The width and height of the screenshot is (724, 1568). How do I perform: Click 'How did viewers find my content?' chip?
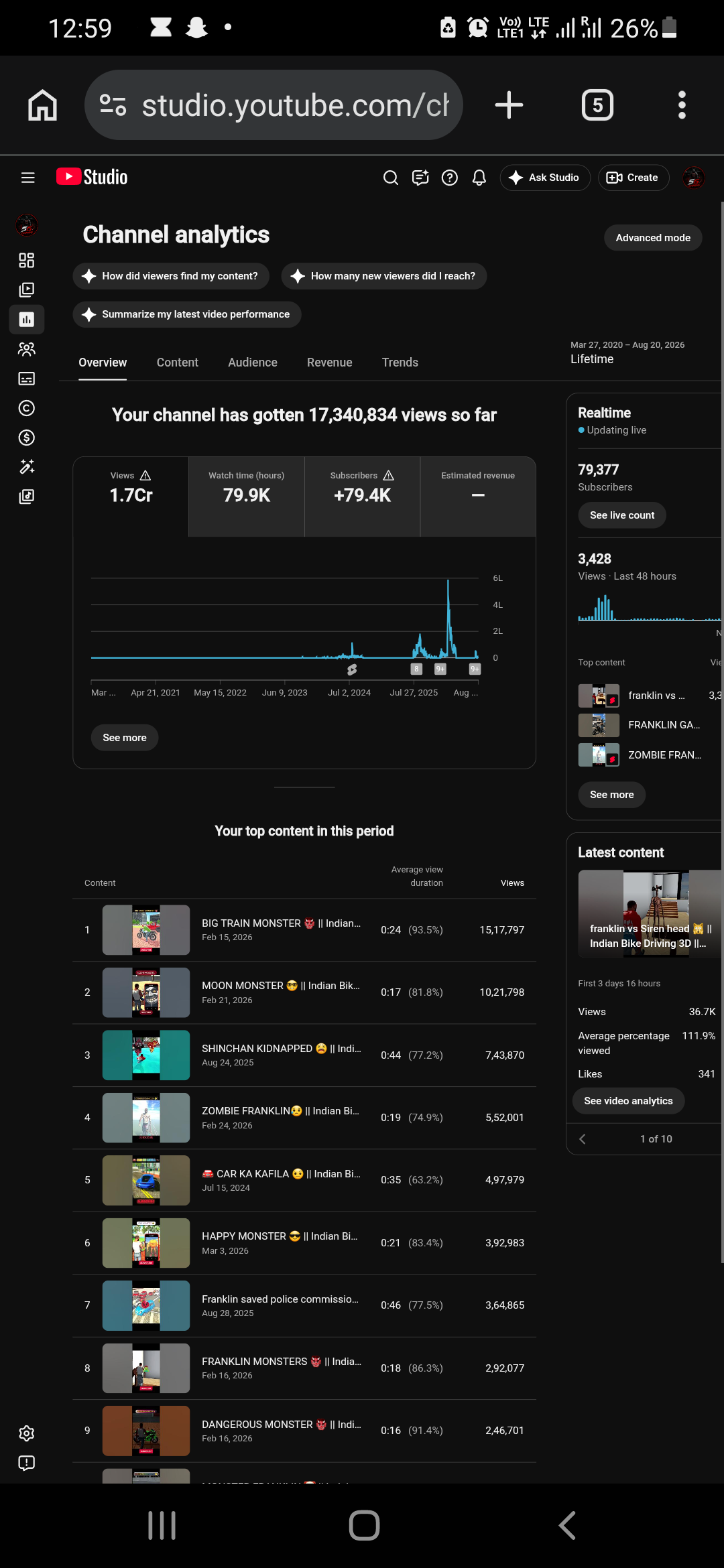171,276
